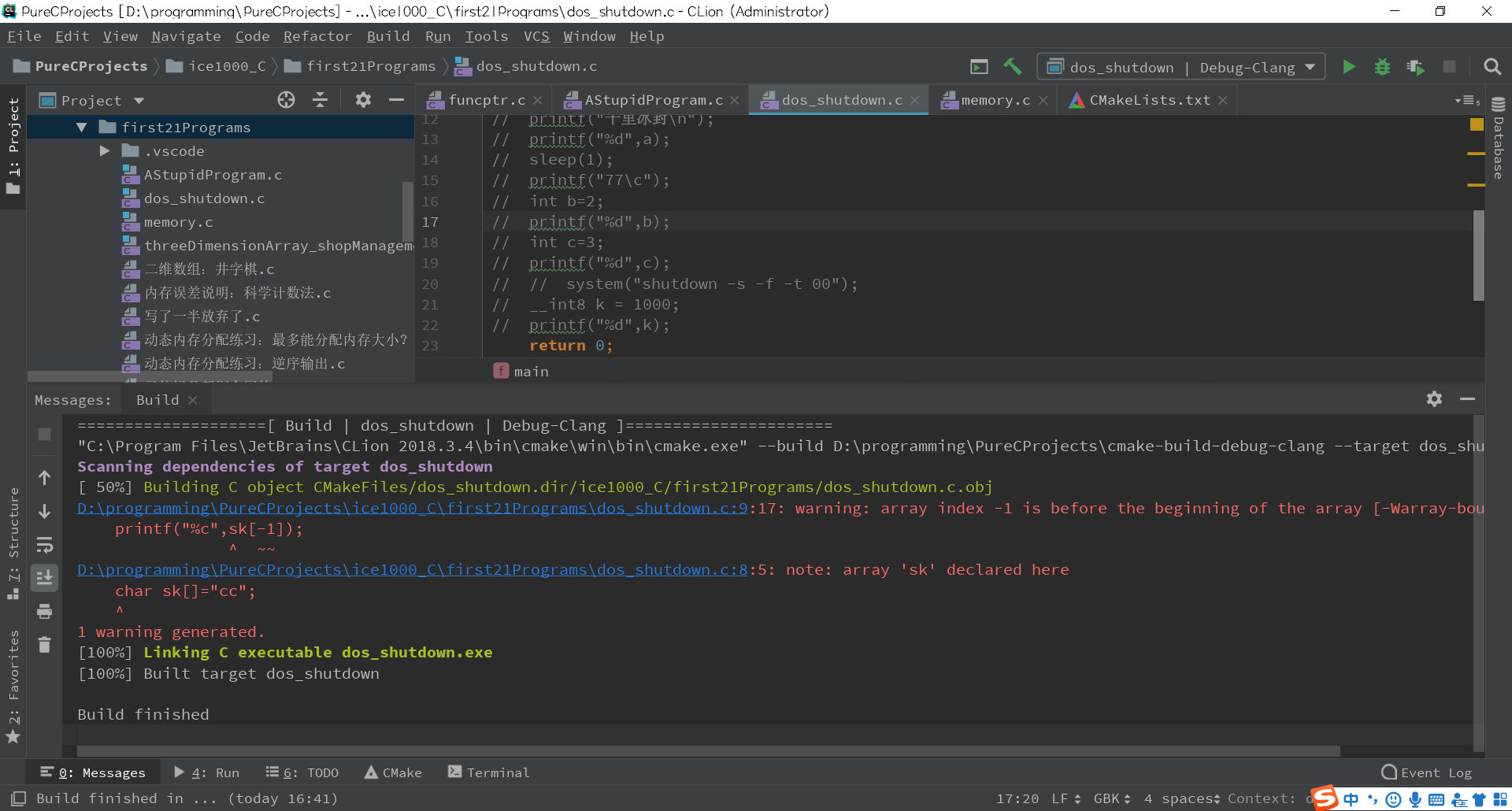Switch to the memory.c editor tab
This screenshot has height=811, width=1512.
(995, 100)
